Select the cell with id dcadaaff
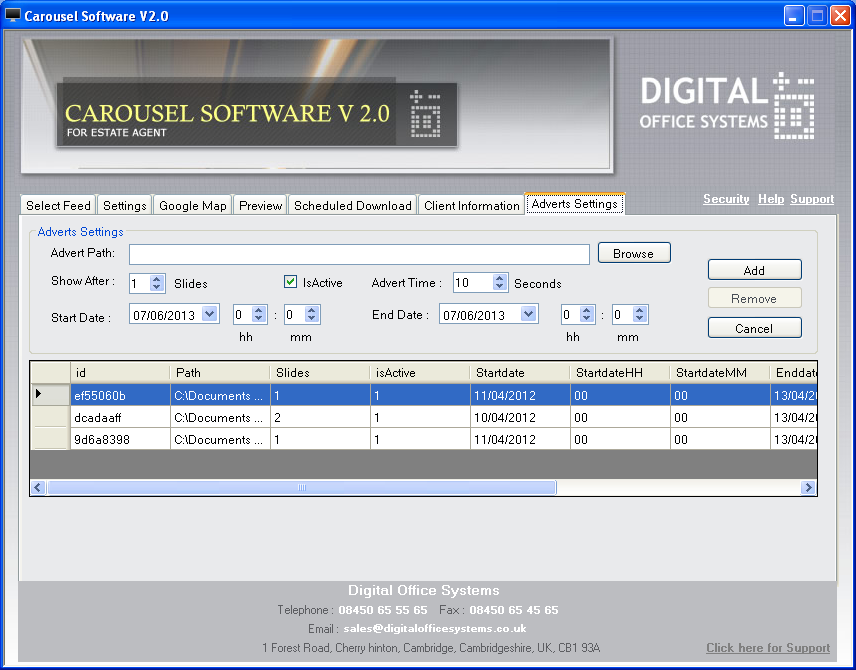The width and height of the screenshot is (856, 670). click(120, 417)
